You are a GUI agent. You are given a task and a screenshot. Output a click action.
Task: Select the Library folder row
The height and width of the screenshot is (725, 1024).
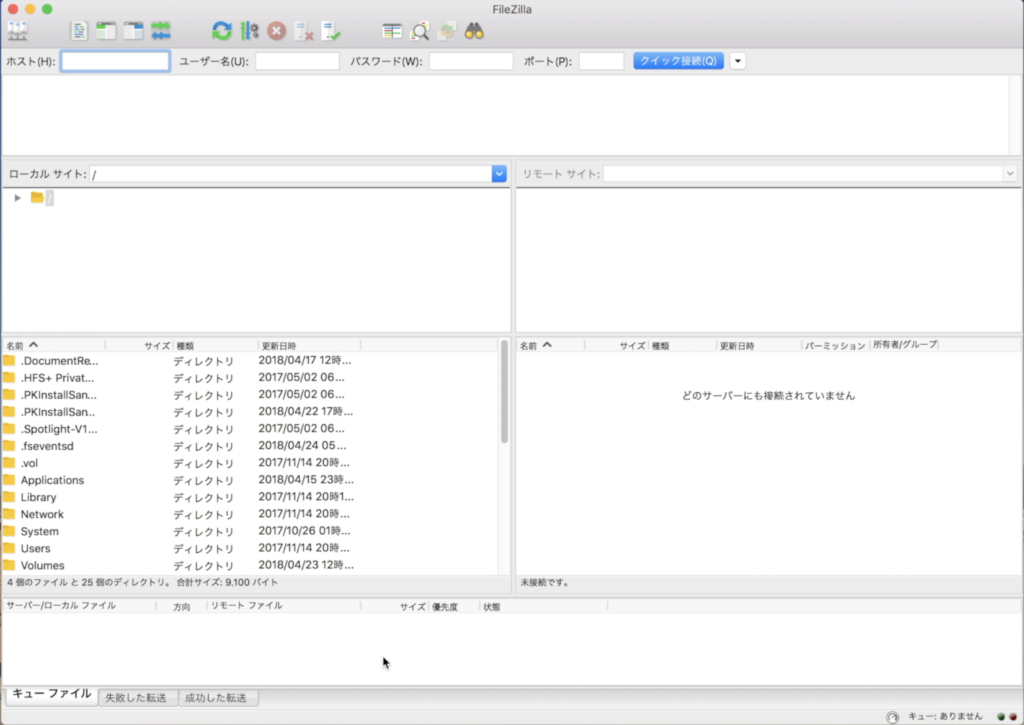point(249,497)
